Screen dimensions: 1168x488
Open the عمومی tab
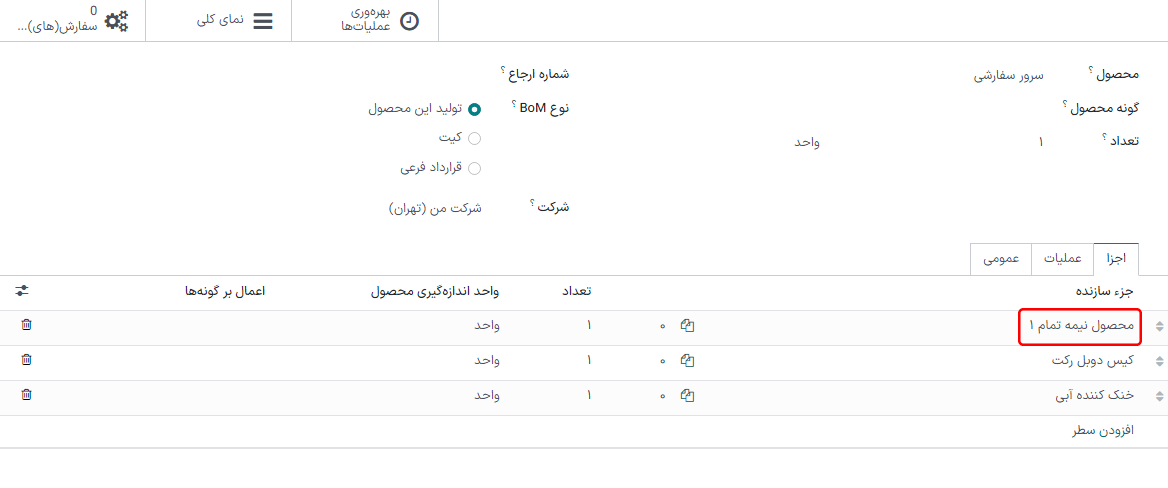[x=1001, y=258]
